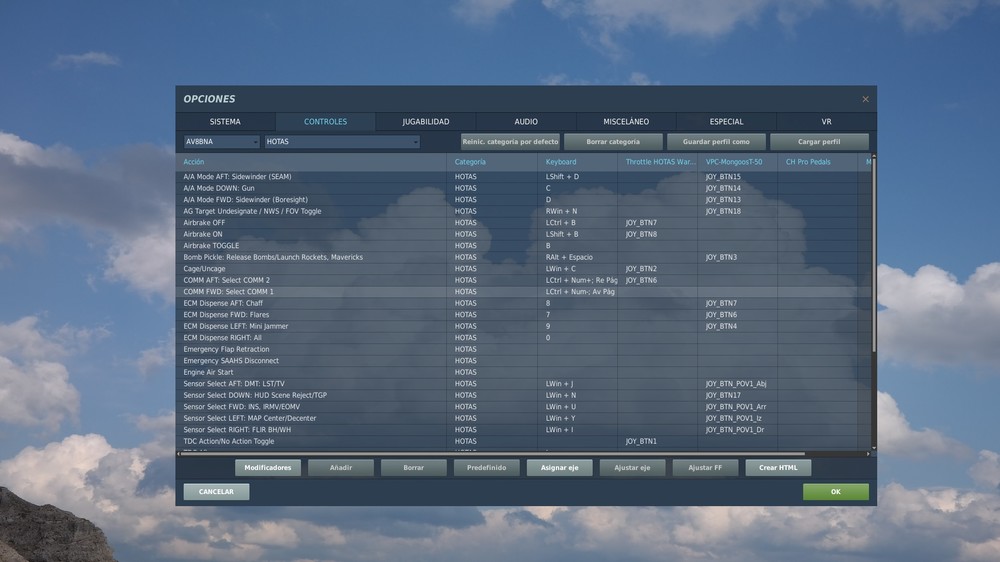This screenshot has width=1000, height=562.
Task: Click the Ajustar FF button
Action: 705,468
